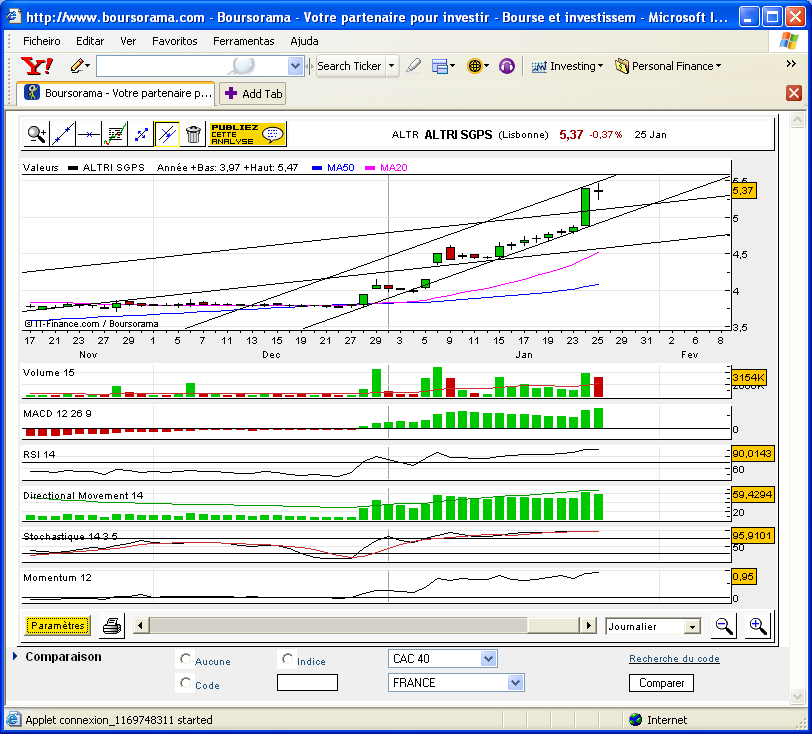Click the Comparer button

click(x=661, y=683)
